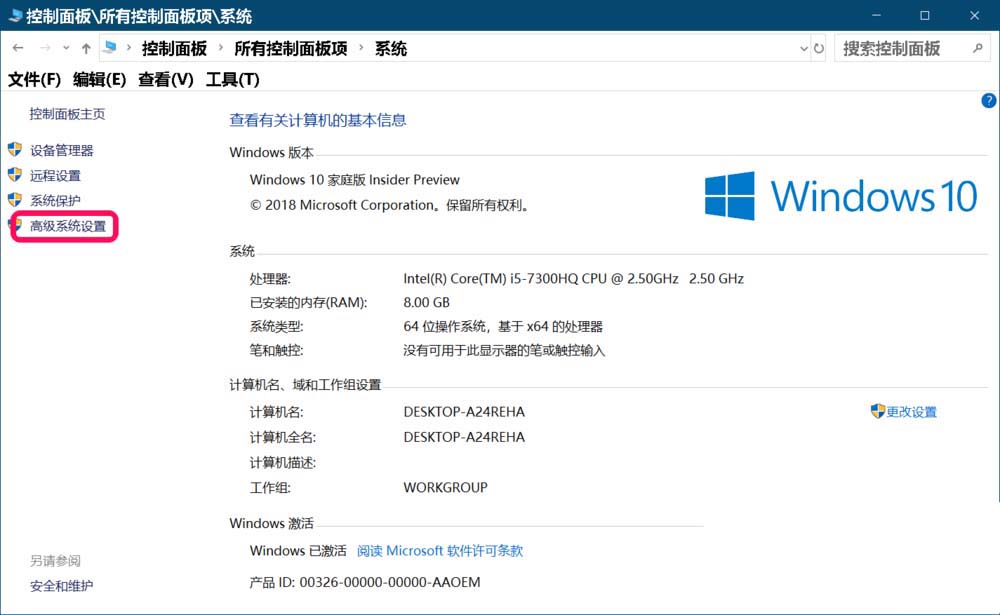Open 阅读 Microsoft 软件许可条款 link

coord(440,551)
